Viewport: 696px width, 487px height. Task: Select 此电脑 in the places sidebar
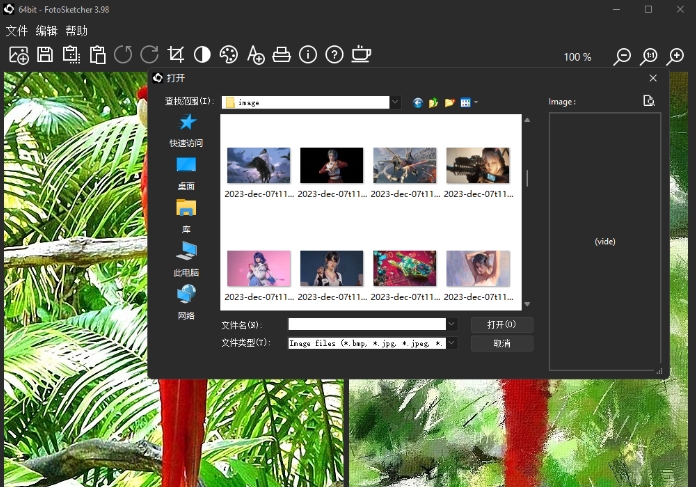[x=186, y=257]
